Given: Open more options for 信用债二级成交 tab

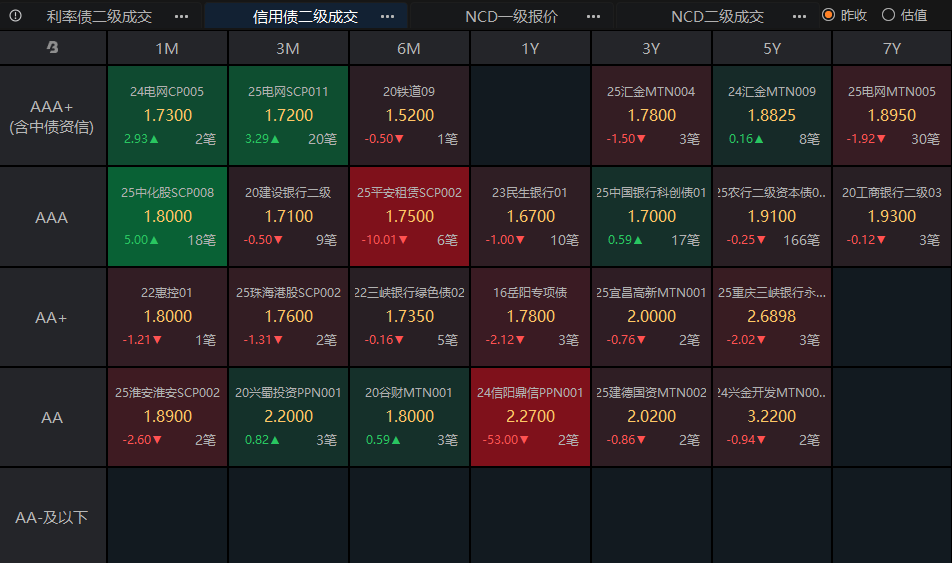Looking at the screenshot, I should pyautogui.click(x=387, y=16).
